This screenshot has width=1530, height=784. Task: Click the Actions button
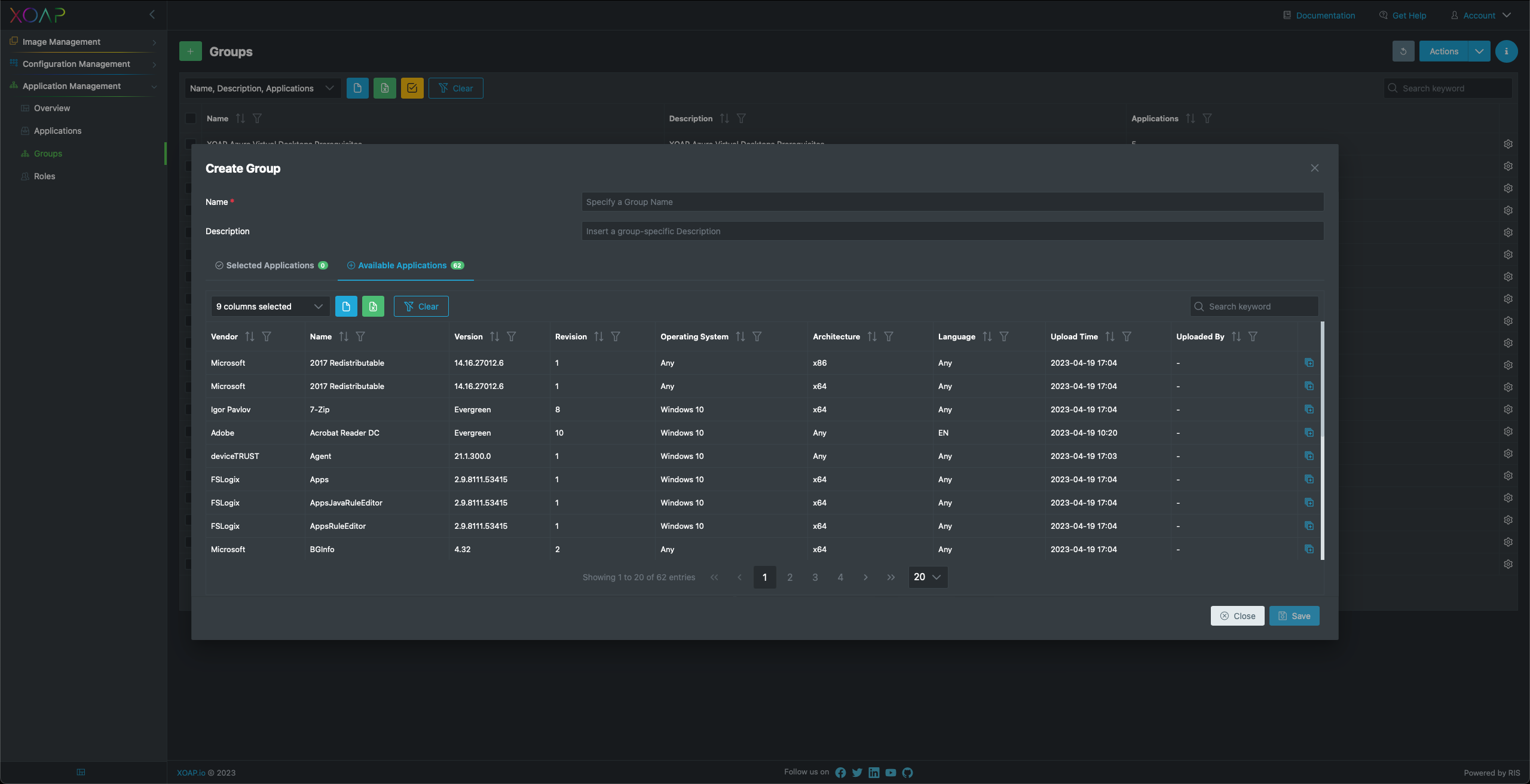tap(1443, 51)
